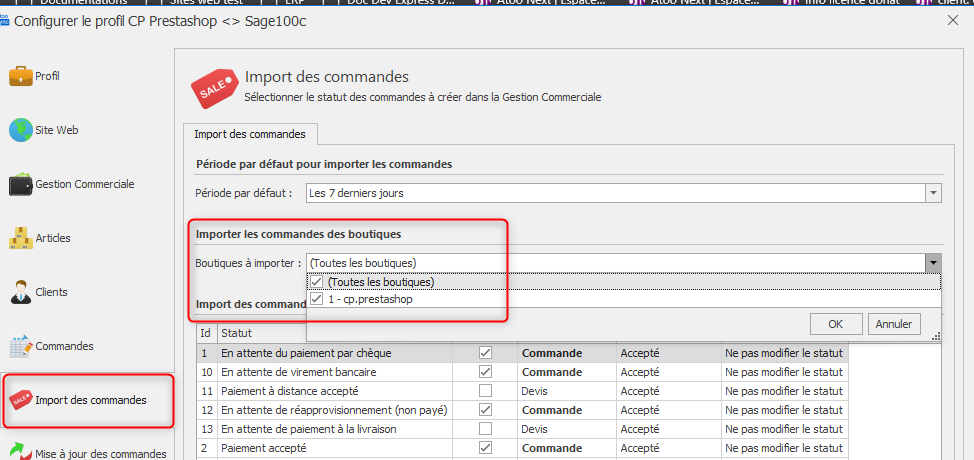Viewport: 974px width, 460px height.
Task: Open the Commandes settings page
Action: point(65,346)
